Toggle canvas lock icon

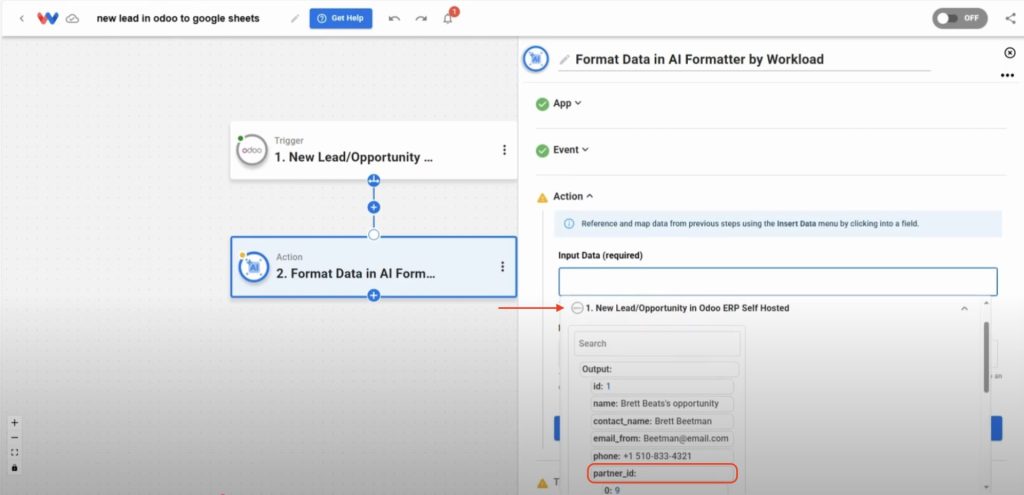[14, 468]
